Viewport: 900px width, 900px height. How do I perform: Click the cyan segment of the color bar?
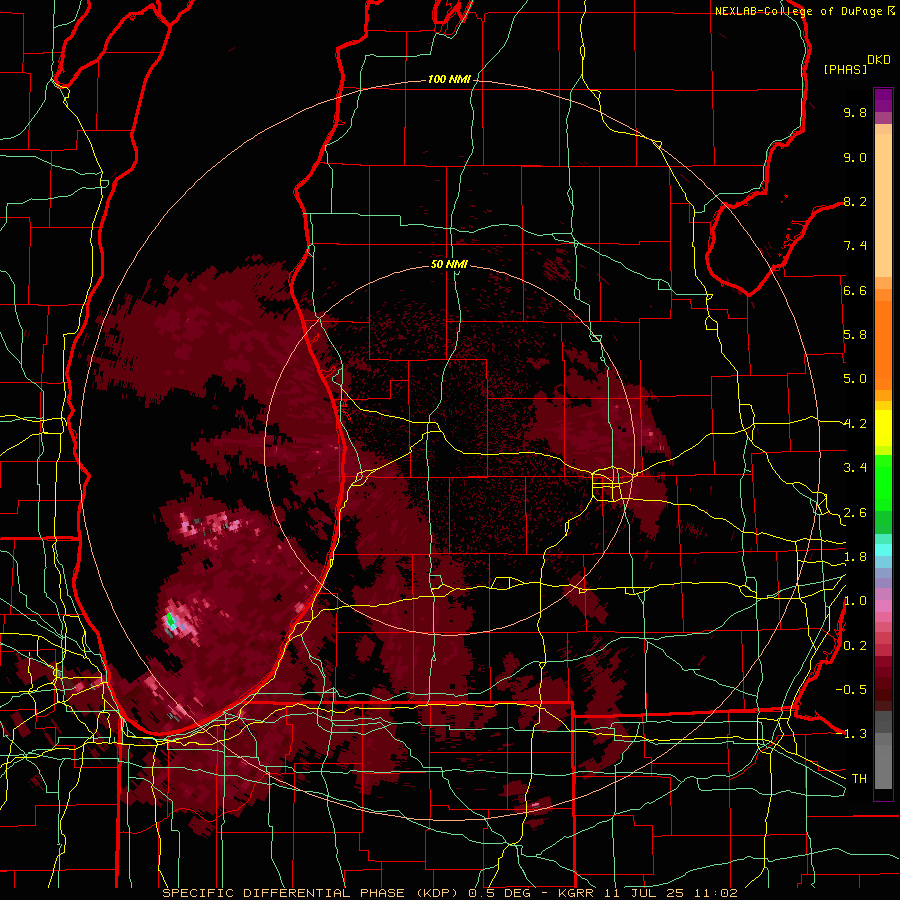[883, 549]
